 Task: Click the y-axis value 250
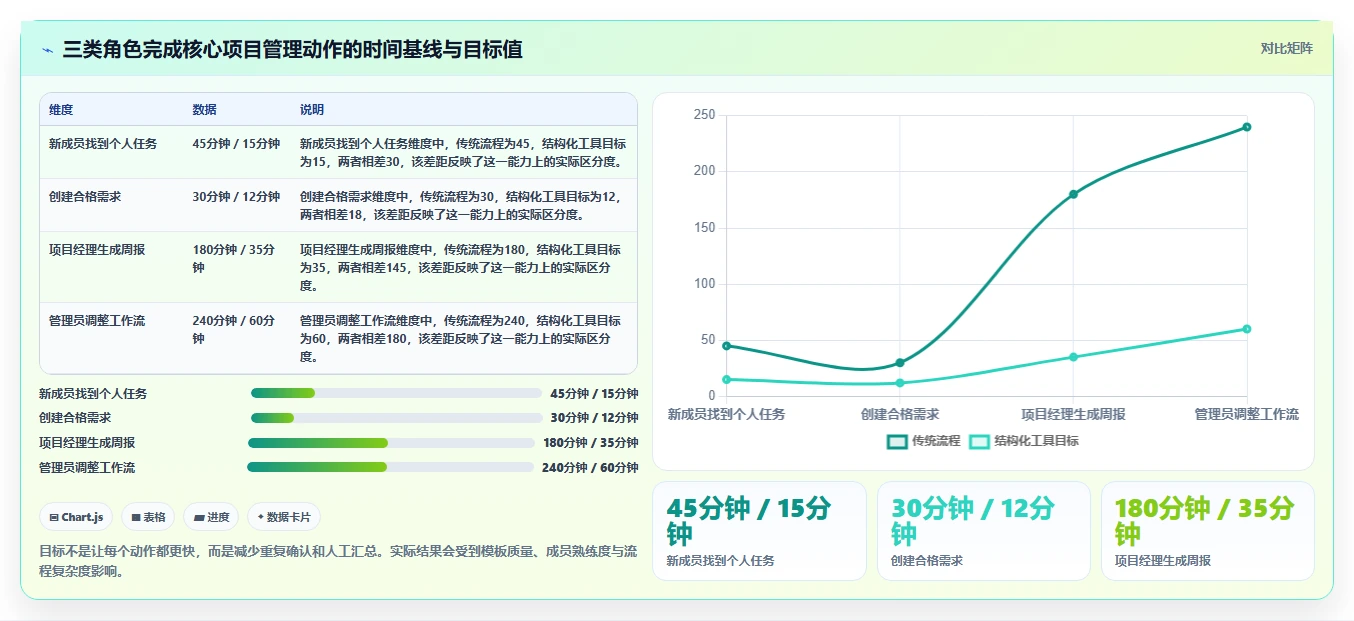pos(704,115)
